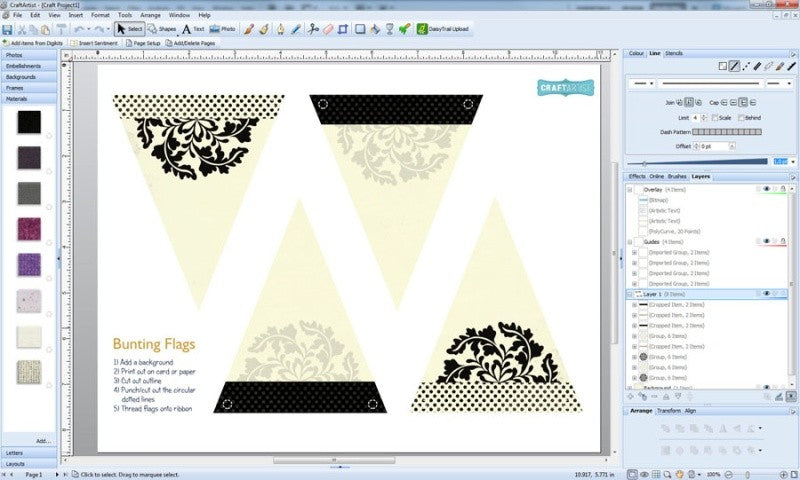Screen dimensions: 800x480
Task: Toggle visibility eye of Overlay layer
Action: 766,189
